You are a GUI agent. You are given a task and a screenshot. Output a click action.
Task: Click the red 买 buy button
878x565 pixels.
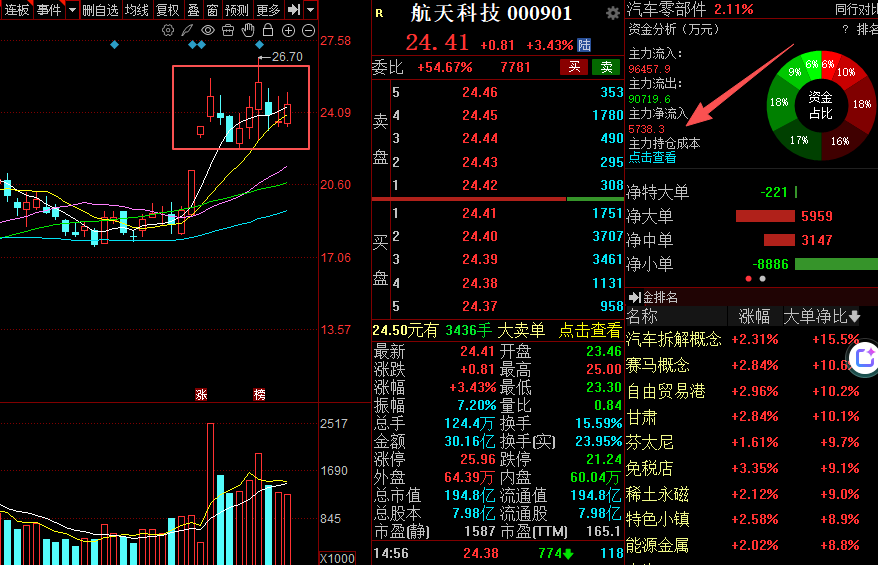[574, 67]
